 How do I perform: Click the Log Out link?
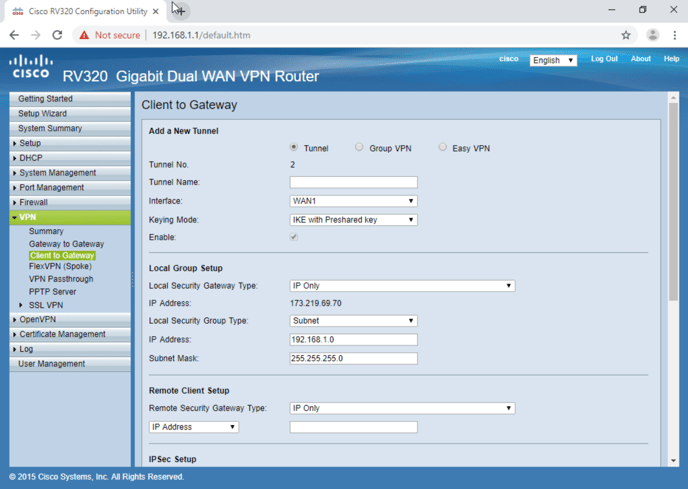604,59
